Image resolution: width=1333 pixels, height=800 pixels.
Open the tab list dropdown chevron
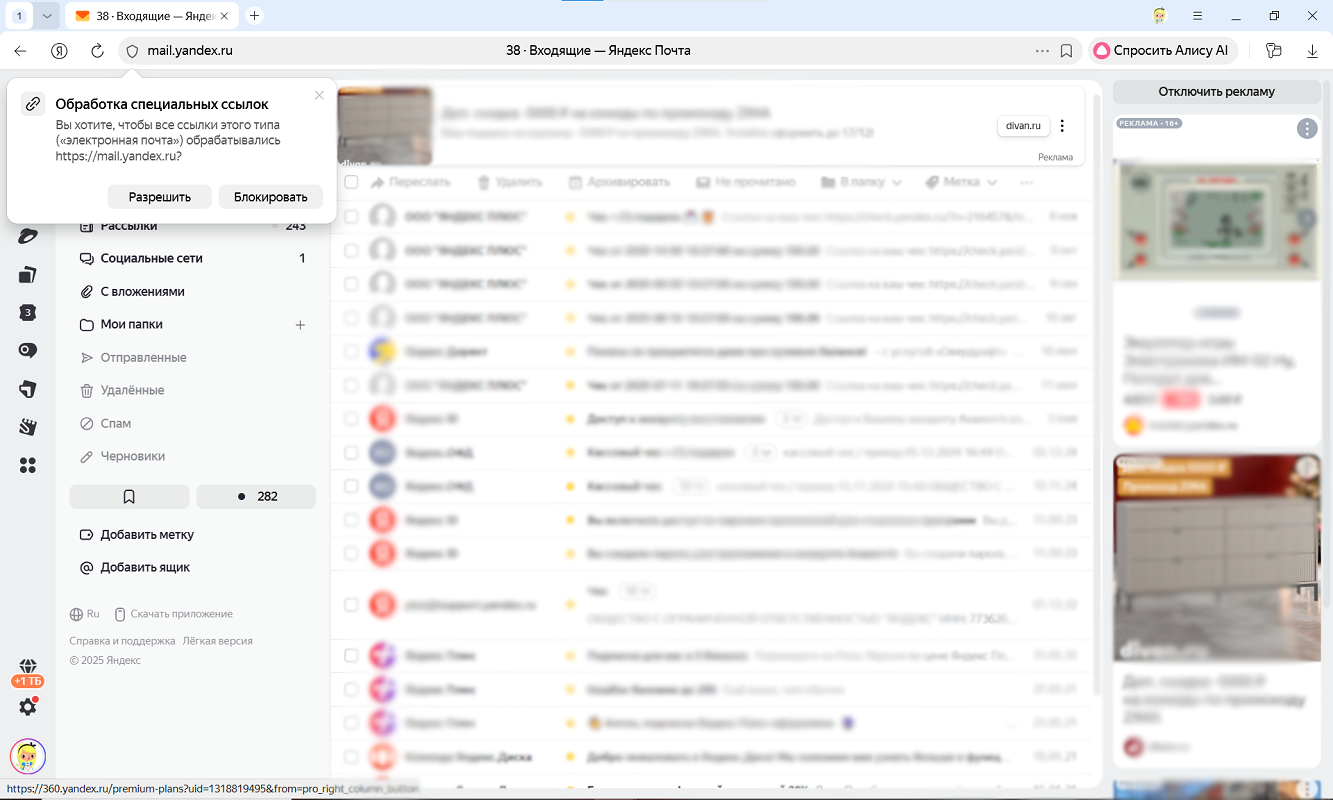coord(47,16)
